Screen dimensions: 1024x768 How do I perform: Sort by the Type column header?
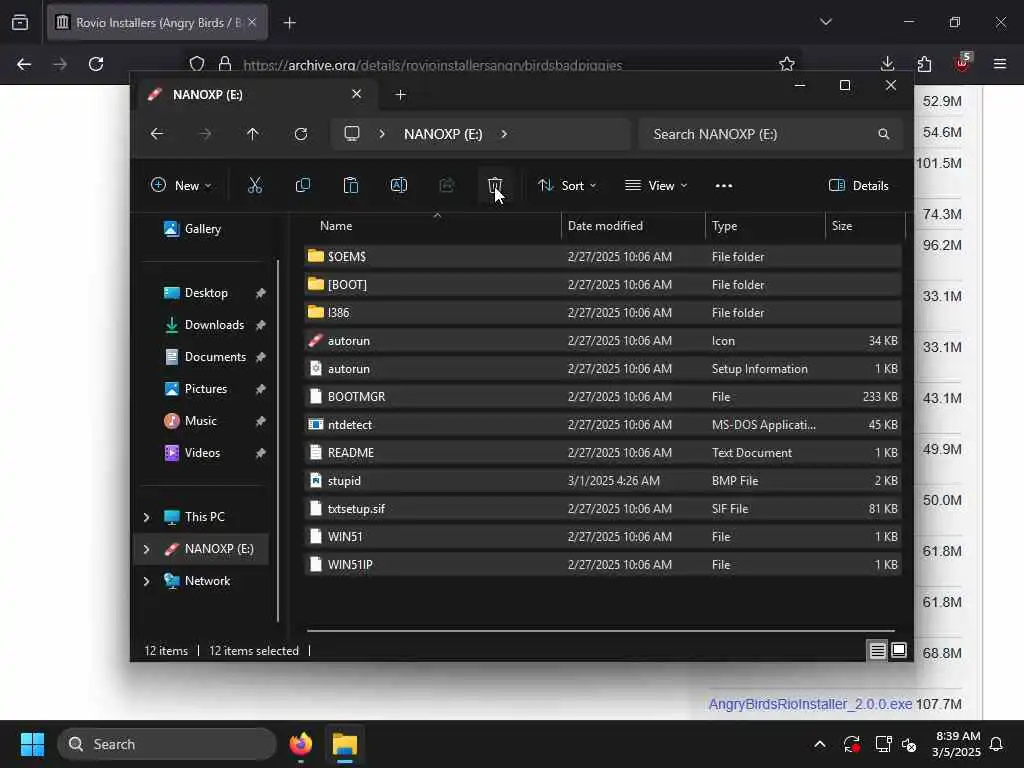point(765,225)
